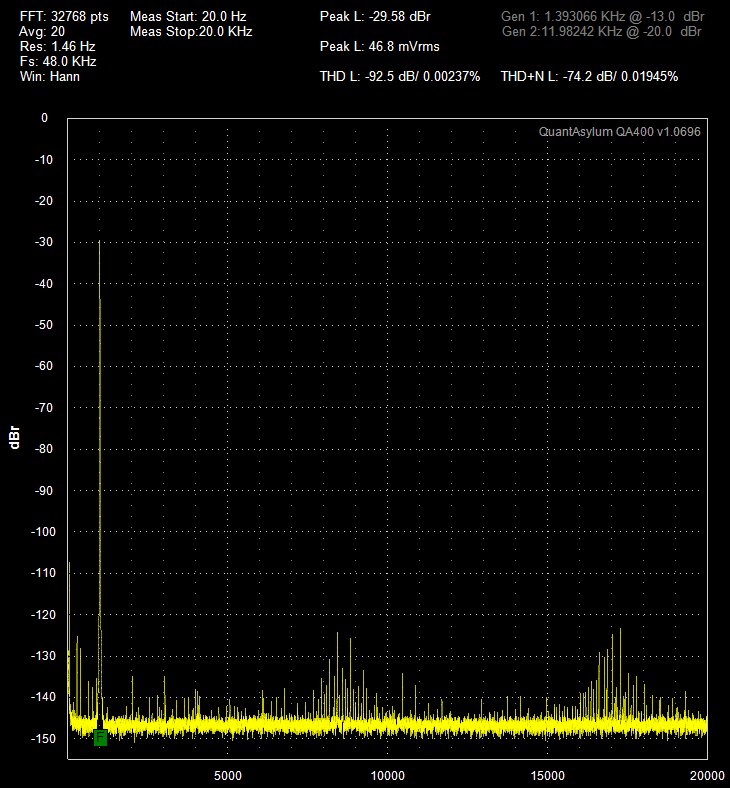Click the 5000 frequency axis label

click(x=228, y=775)
